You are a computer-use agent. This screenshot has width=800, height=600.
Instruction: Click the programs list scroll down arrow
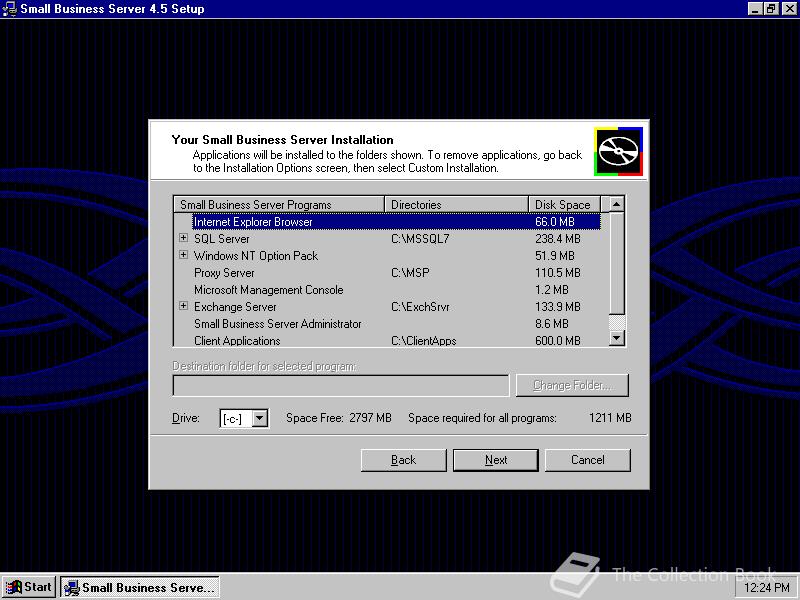(617, 338)
